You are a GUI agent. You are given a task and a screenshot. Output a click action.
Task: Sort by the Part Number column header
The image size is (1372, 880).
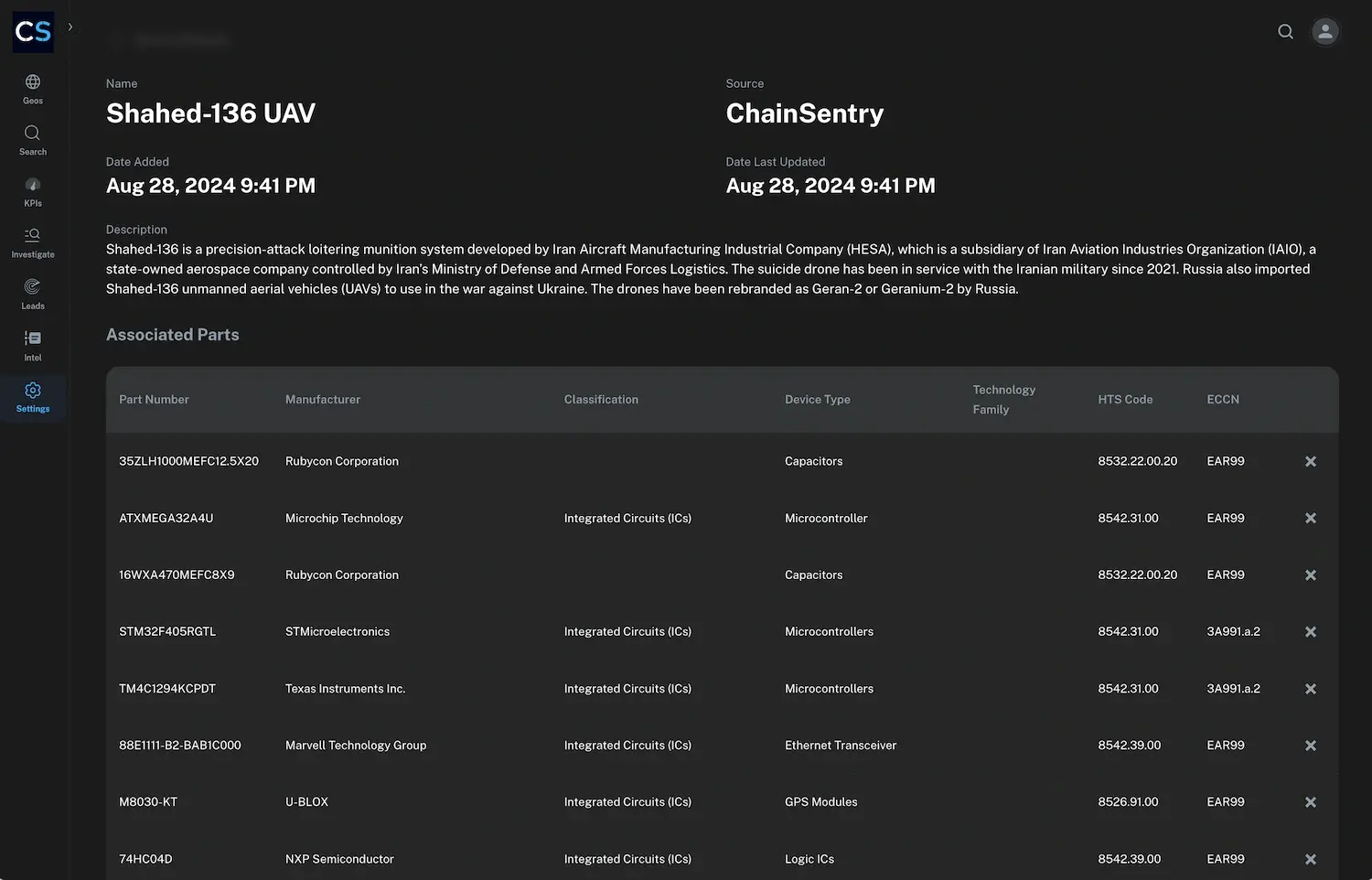point(154,400)
